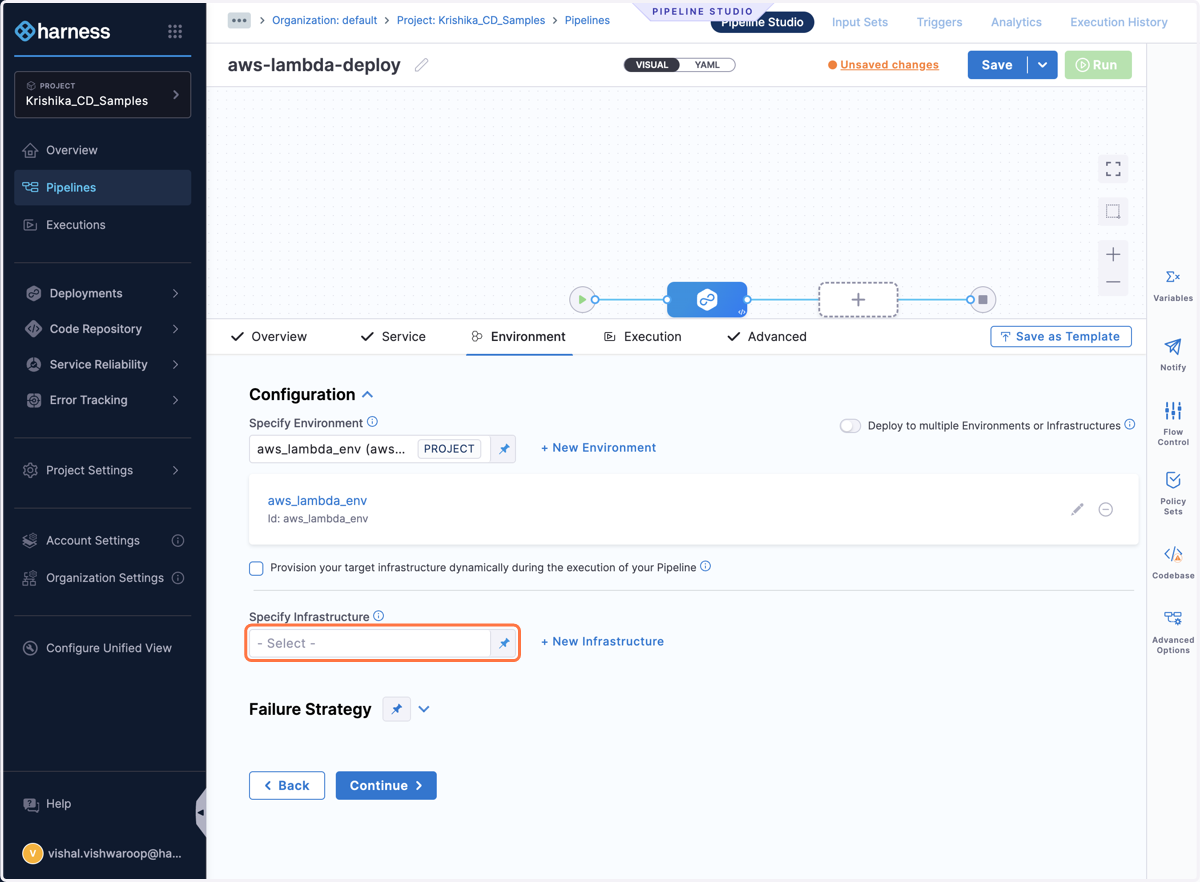Click the fullscreen canvas icon

tap(1113, 169)
